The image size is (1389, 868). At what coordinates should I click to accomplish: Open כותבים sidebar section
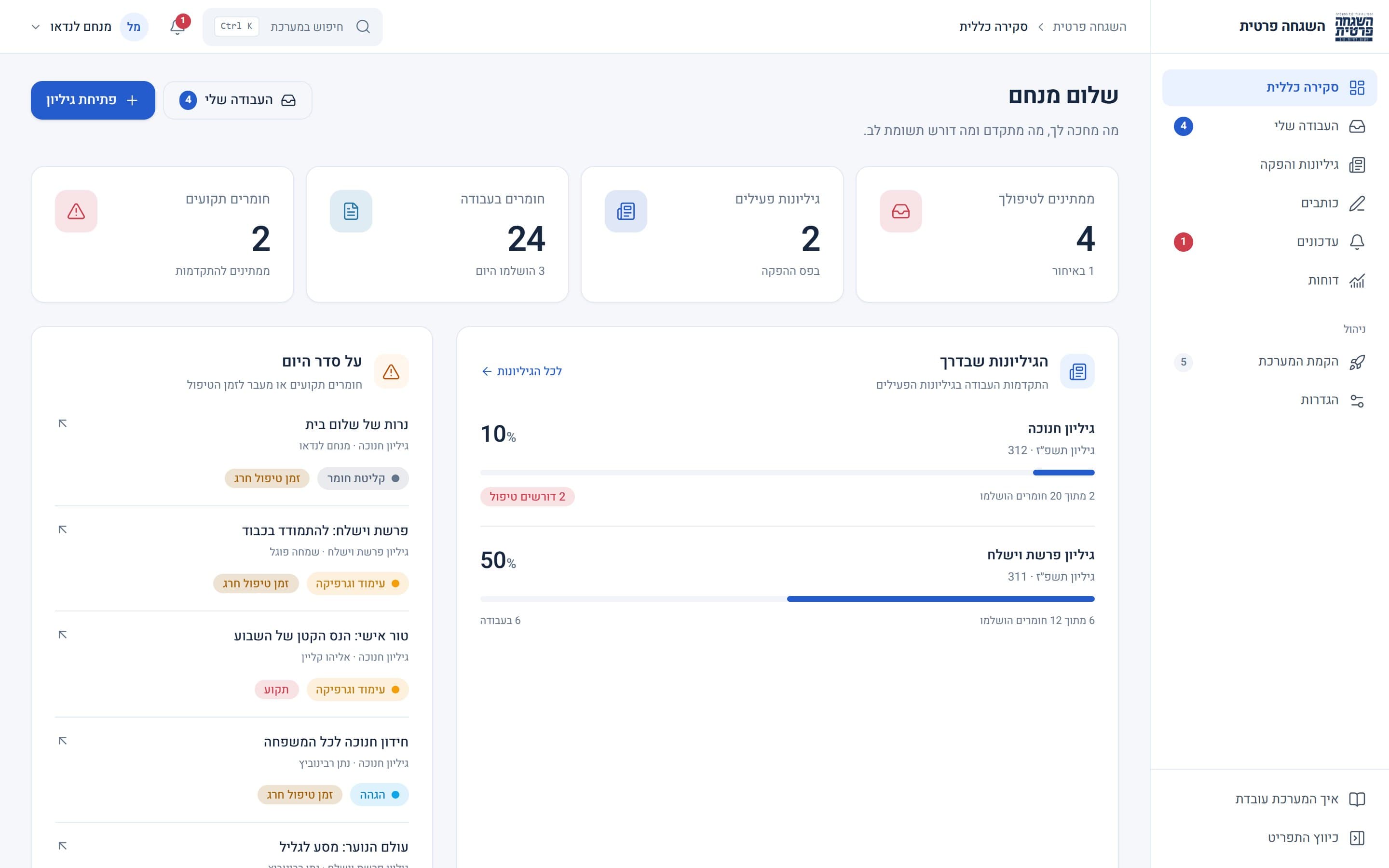1269,203
